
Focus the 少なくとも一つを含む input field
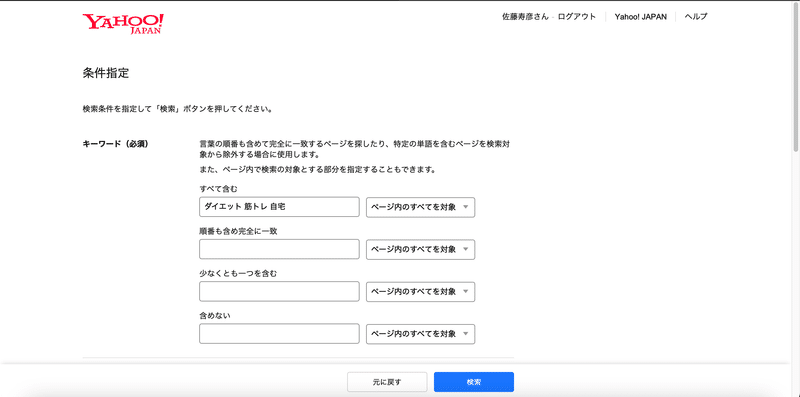(x=279, y=292)
